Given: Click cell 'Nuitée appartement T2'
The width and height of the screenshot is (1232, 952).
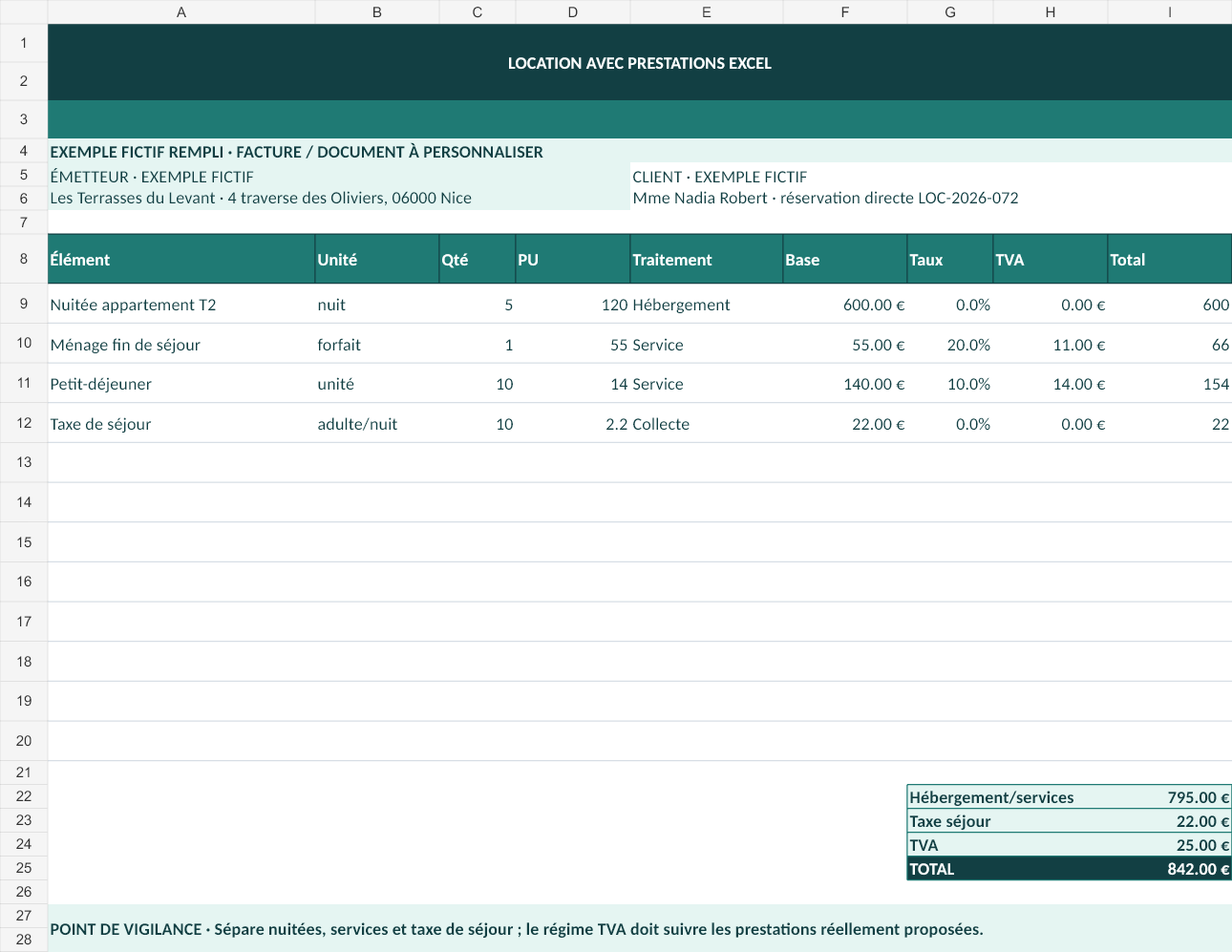Looking at the screenshot, I should [181, 304].
